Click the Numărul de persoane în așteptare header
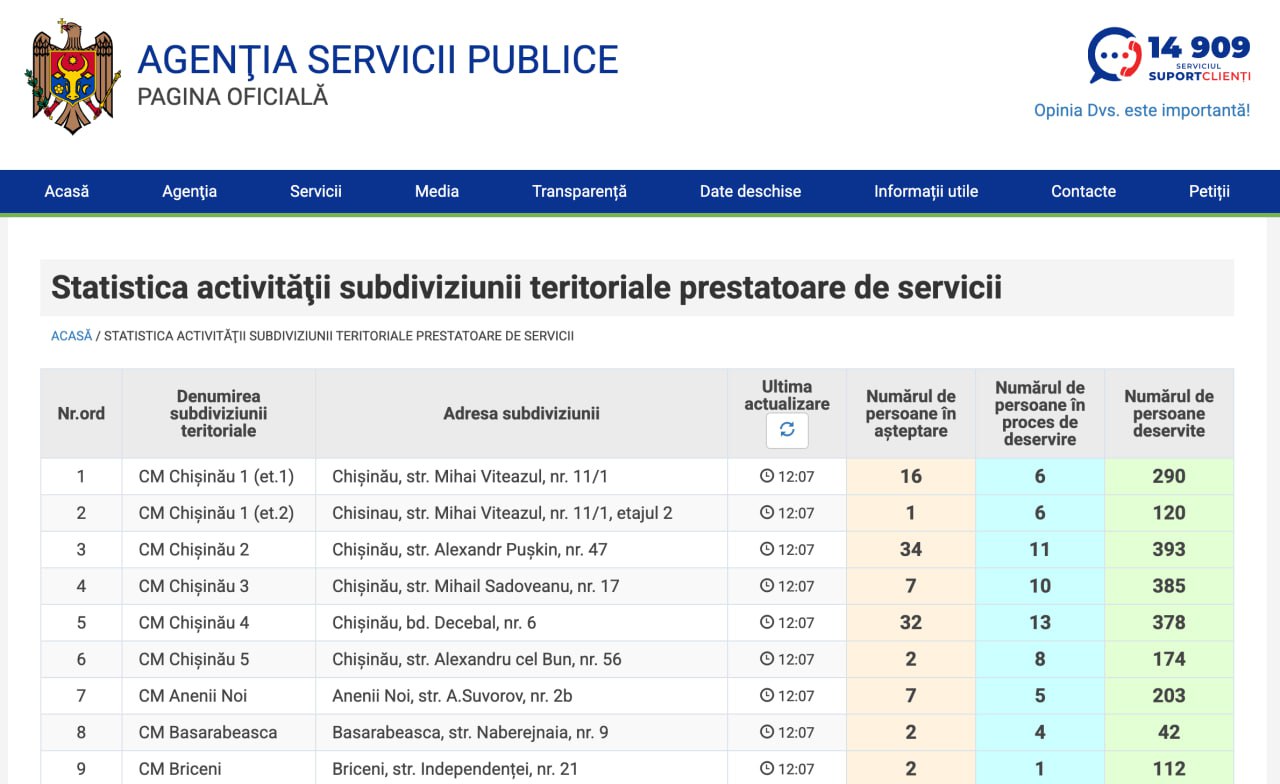The height and width of the screenshot is (784, 1280). point(911,413)
